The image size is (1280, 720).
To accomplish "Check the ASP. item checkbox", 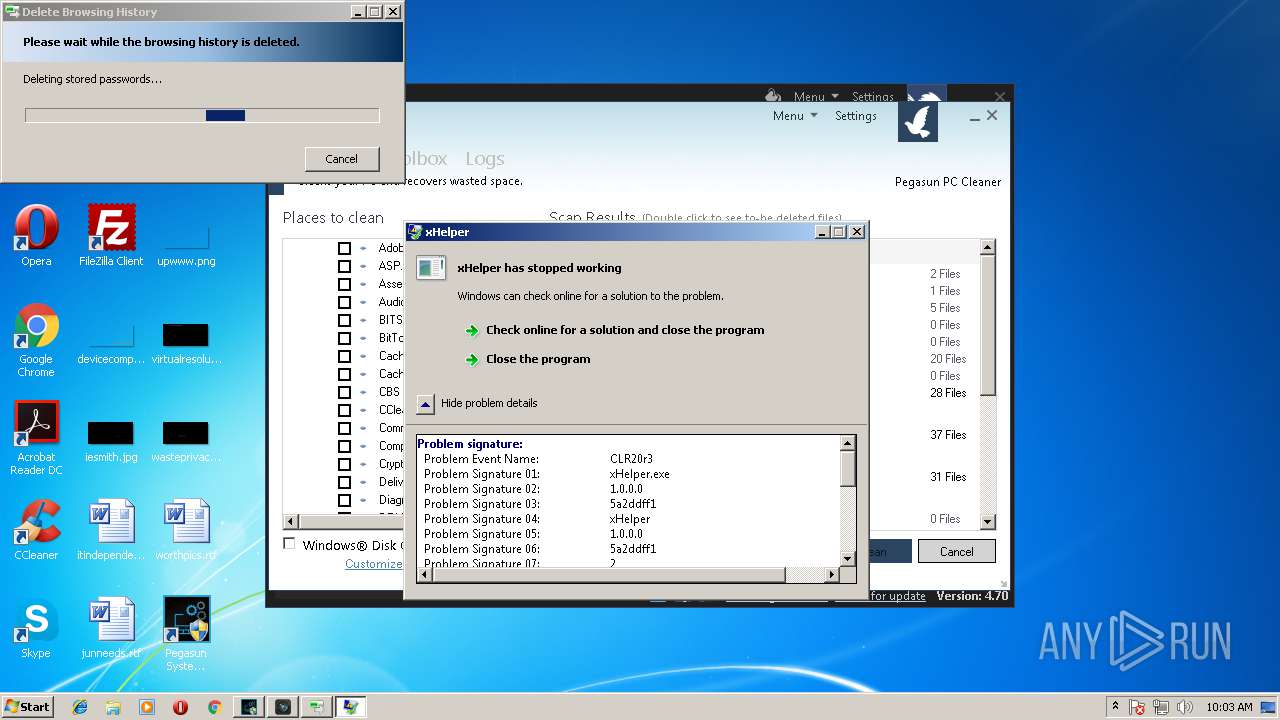I will (x=344, y=266).
